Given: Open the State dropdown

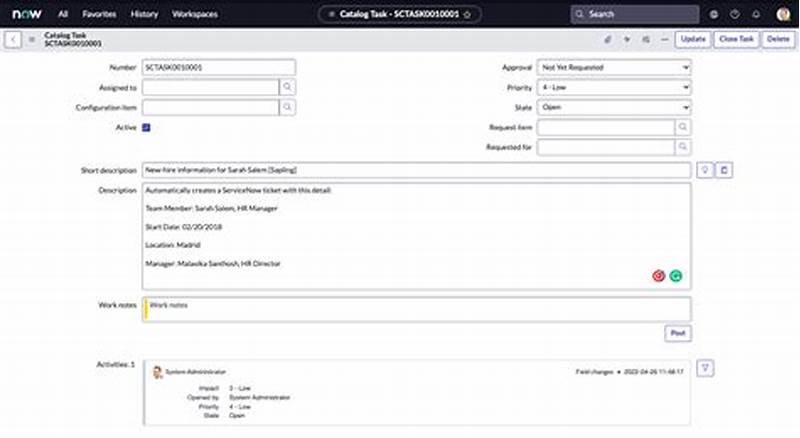Looking at the screenshot, I should [x=614, y=107].
